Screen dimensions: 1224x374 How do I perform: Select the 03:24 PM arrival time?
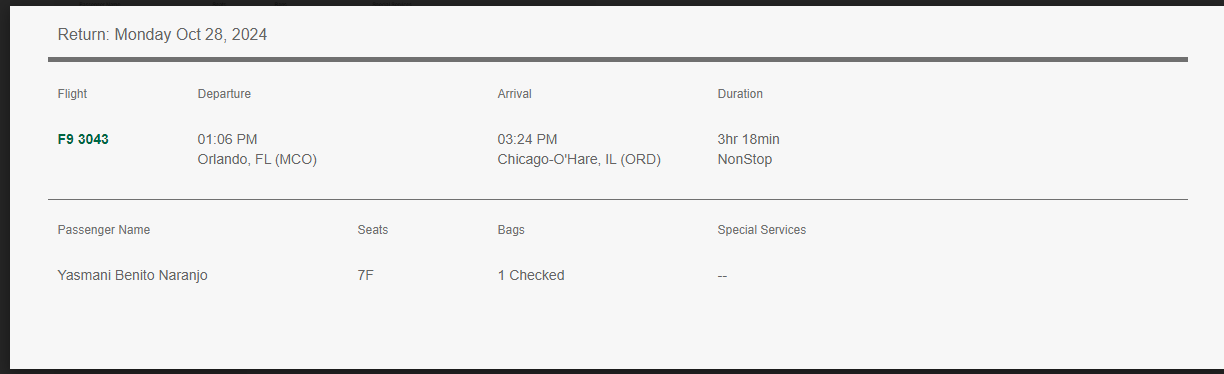(528, 139)
